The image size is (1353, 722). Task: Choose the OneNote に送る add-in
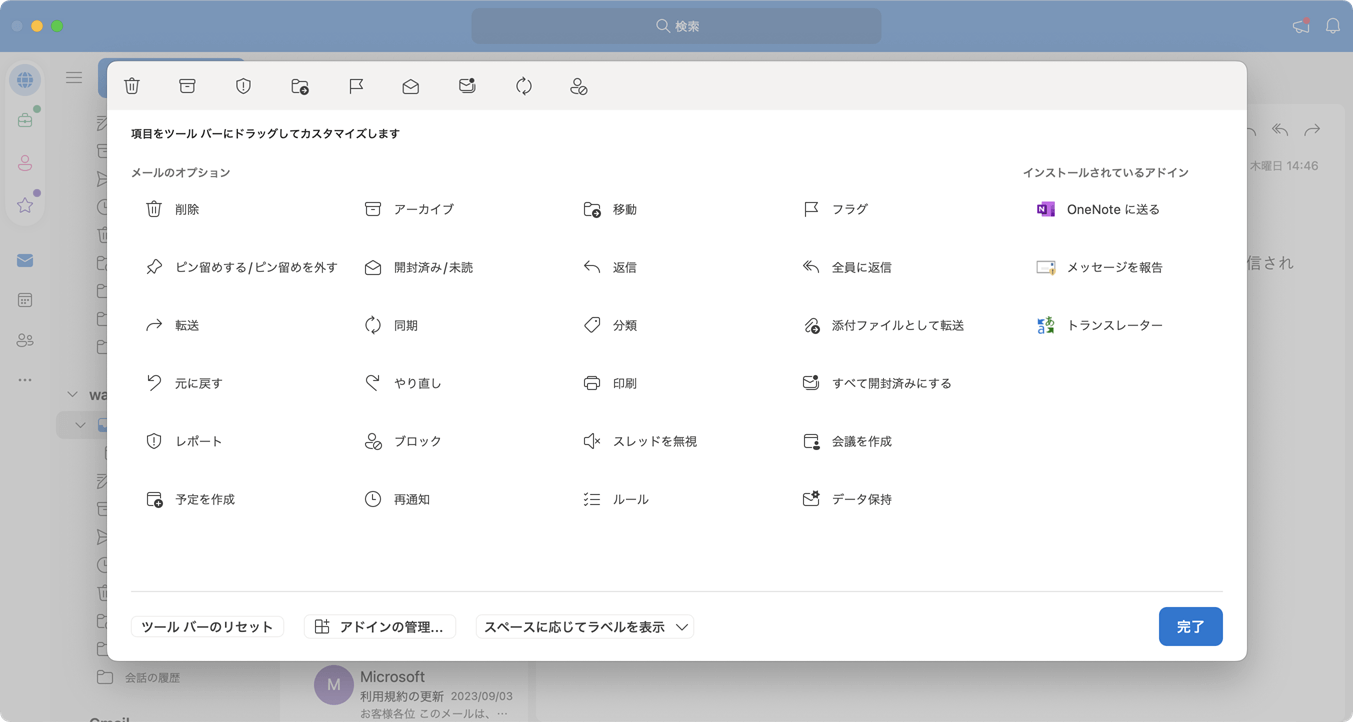click(x=1098, y=209)
